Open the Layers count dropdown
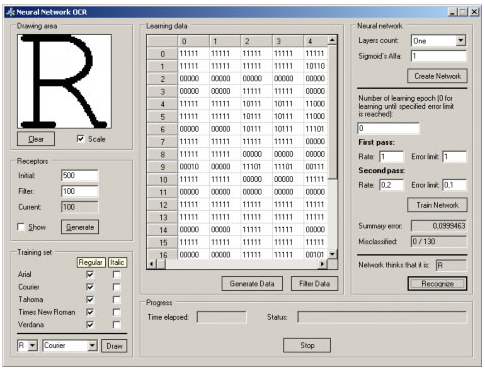This screenshot has height=372, width=485. coord(460,41)
